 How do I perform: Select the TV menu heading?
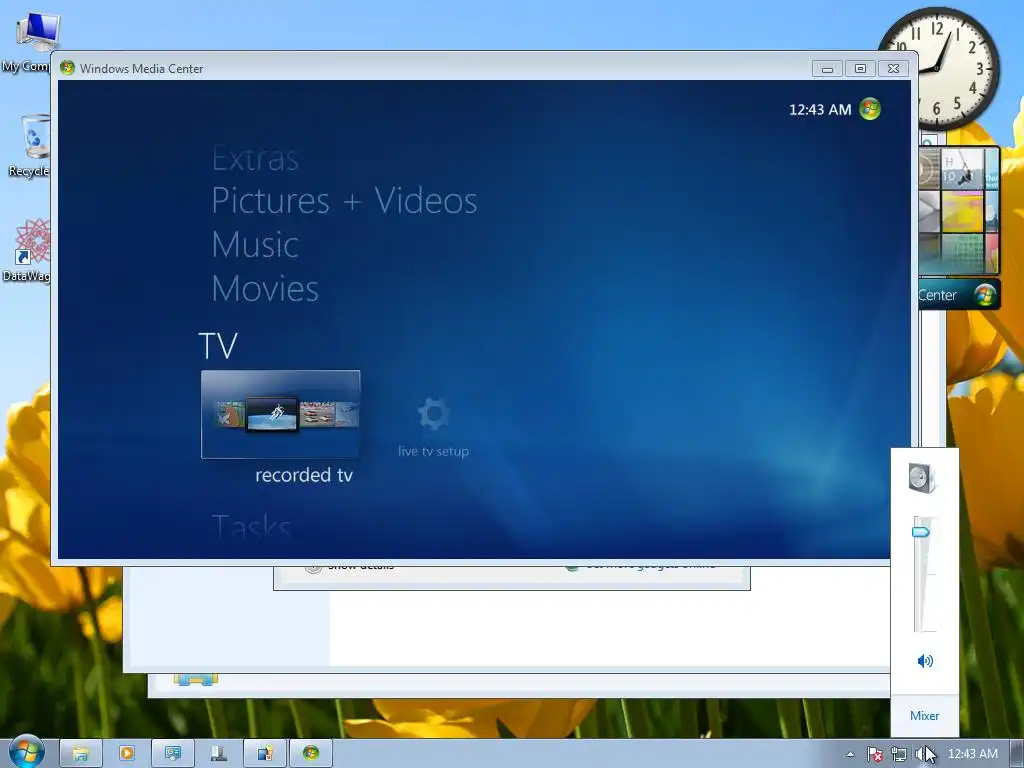point(218,346)
